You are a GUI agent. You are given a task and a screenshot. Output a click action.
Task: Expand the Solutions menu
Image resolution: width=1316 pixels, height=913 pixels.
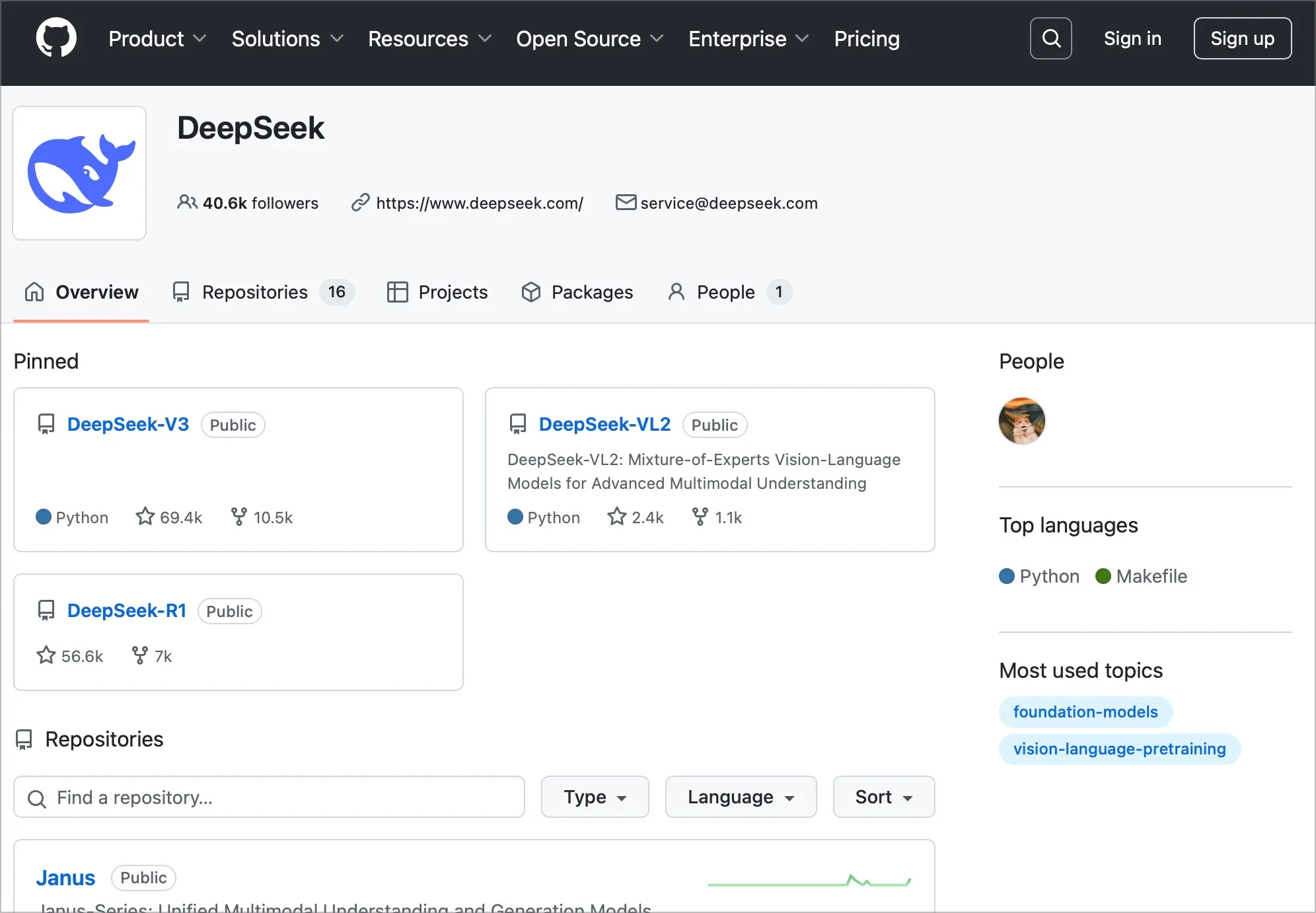(287, 39)
